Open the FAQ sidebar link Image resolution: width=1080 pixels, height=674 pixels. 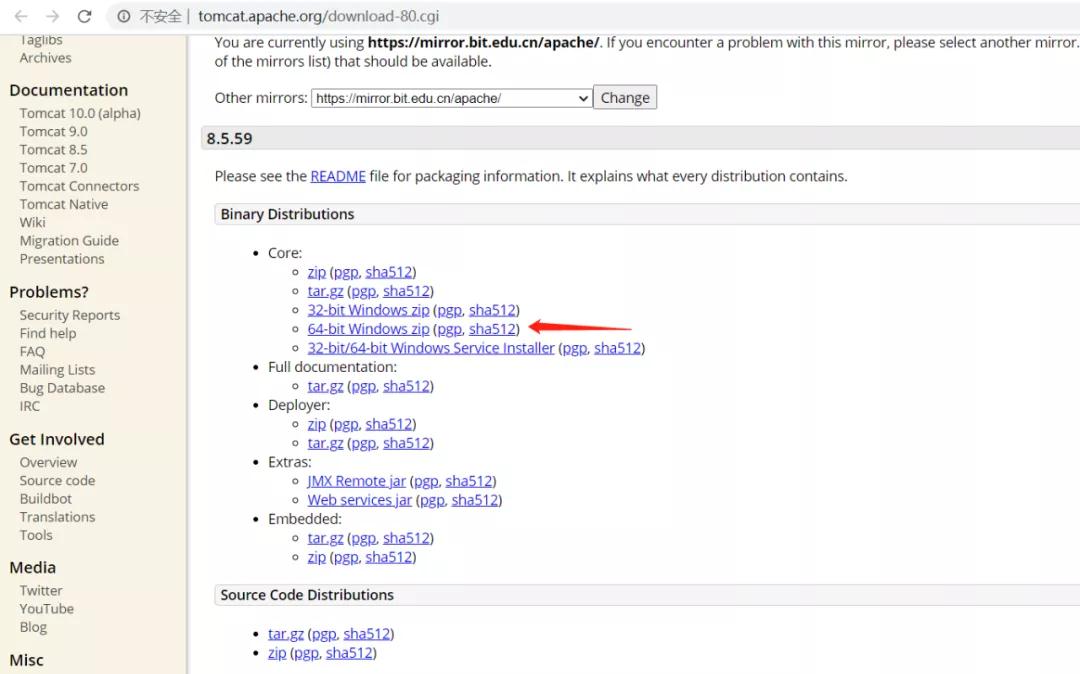click(32, 351)
